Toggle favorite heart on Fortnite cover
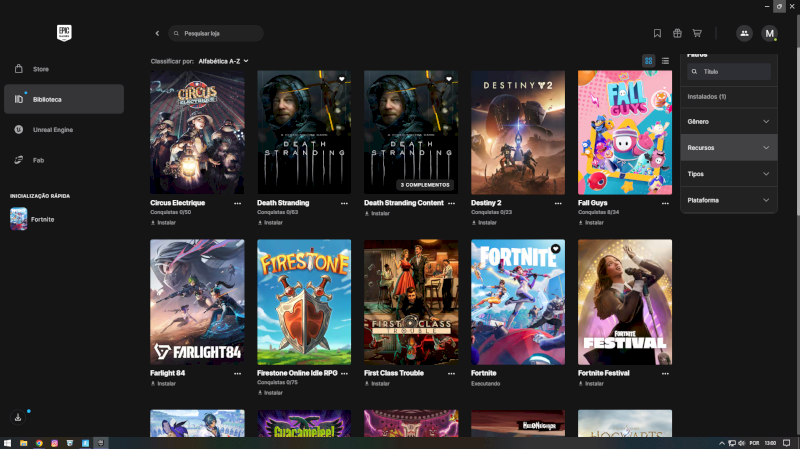Viewport: 800px width, 449px height. 556,249
